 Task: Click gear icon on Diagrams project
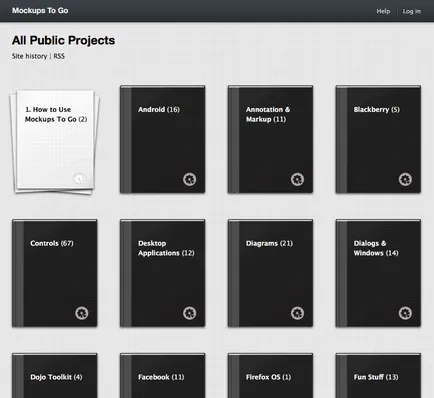(x=297, y=313)
